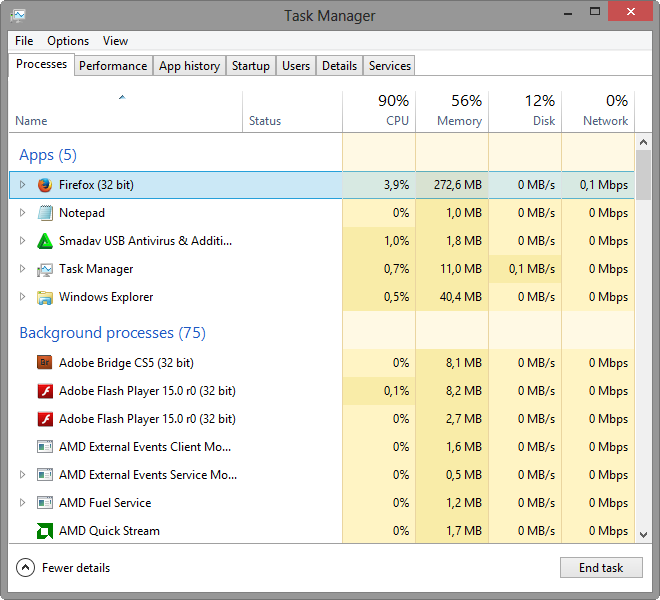Switch to the App history tab
The image size is (660, 600).
(x=189, y=66)
